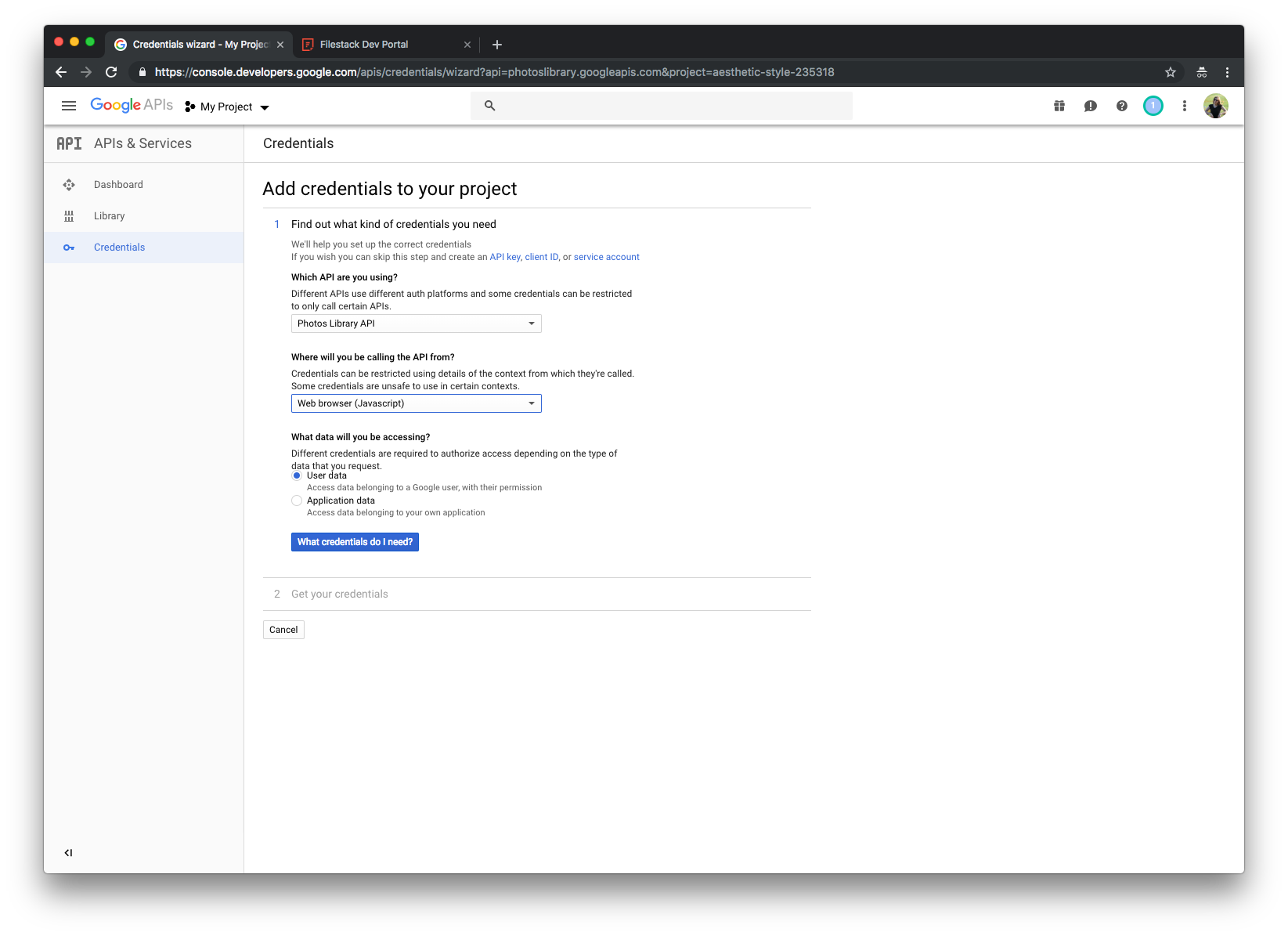1288x936 pixels.
Task: Click the Dashboard sidebar icon
Action: coord(69,185)
